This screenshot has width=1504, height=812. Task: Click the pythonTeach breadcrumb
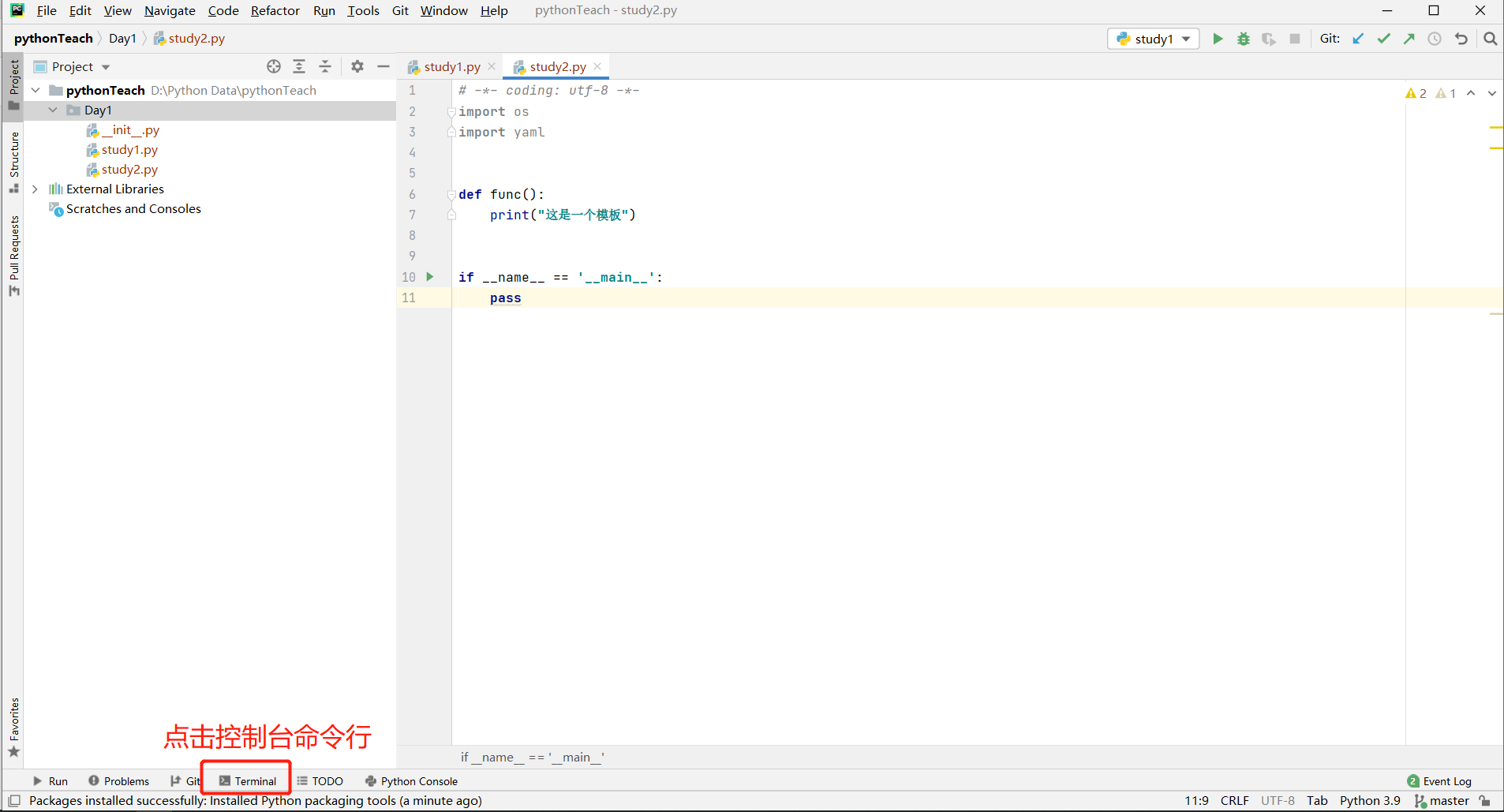coord(53,39)
